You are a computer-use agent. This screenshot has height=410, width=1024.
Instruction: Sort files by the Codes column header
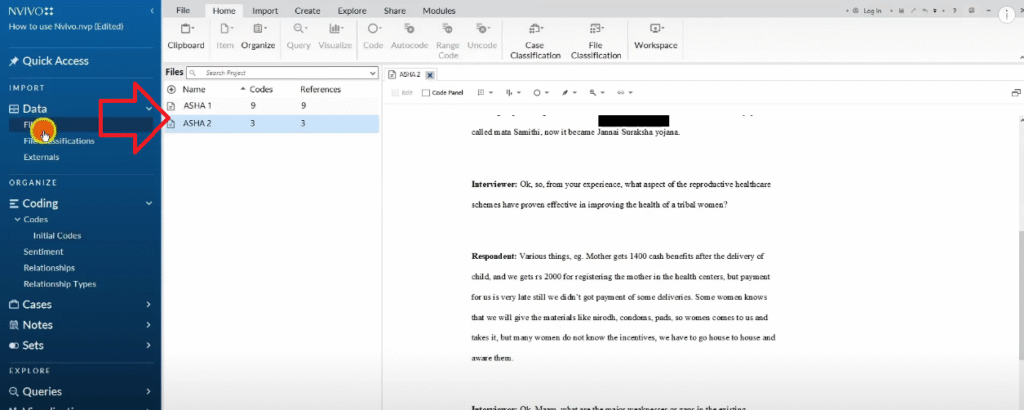[x=261, y=89]
